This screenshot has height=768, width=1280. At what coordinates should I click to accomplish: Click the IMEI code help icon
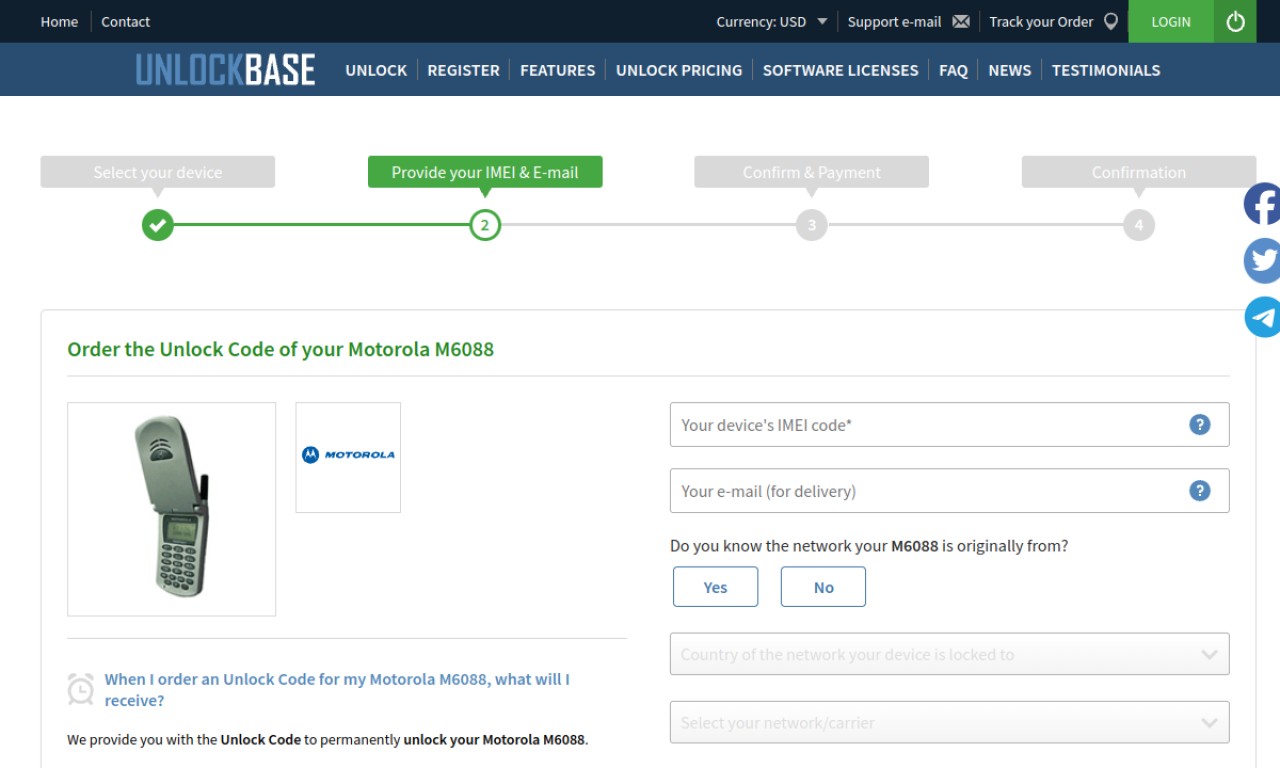coord(1200,425)
